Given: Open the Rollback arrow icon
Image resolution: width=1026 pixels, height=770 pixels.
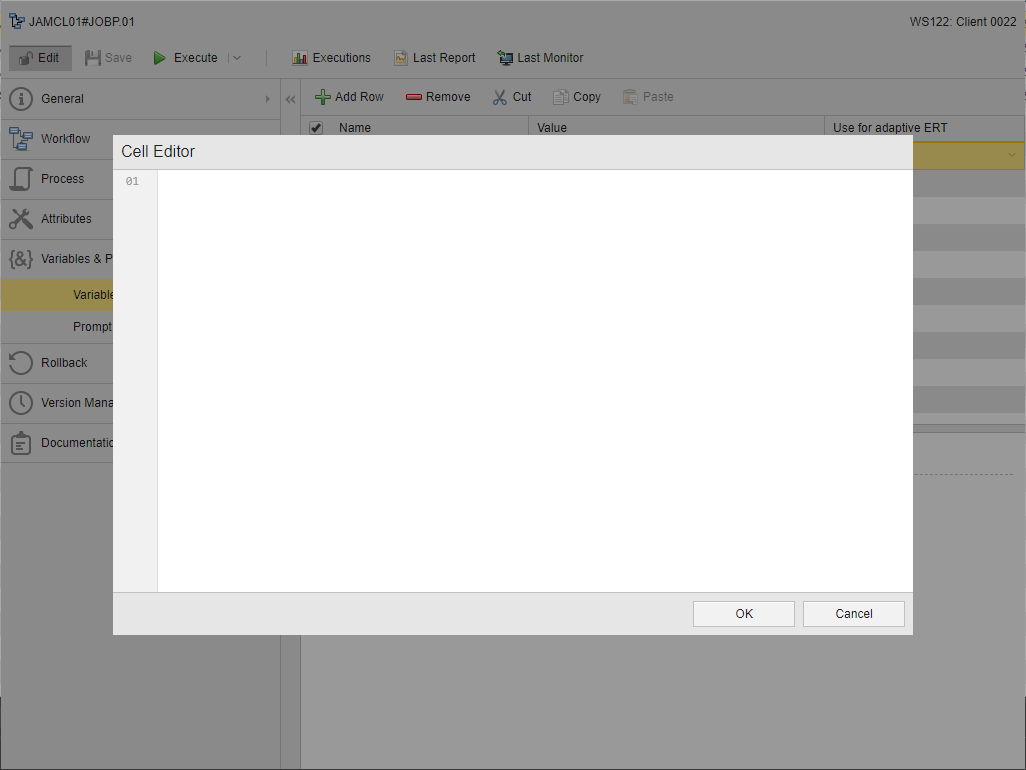Looking at the screenshot, I should (21, 362).
